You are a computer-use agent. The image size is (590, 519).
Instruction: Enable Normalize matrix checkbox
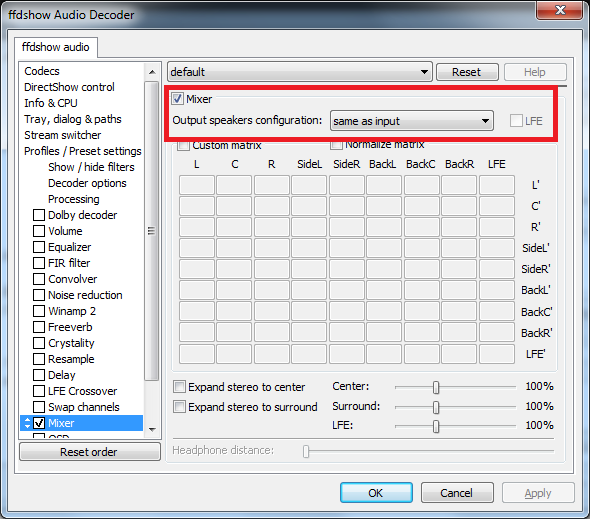pos(336,145)
